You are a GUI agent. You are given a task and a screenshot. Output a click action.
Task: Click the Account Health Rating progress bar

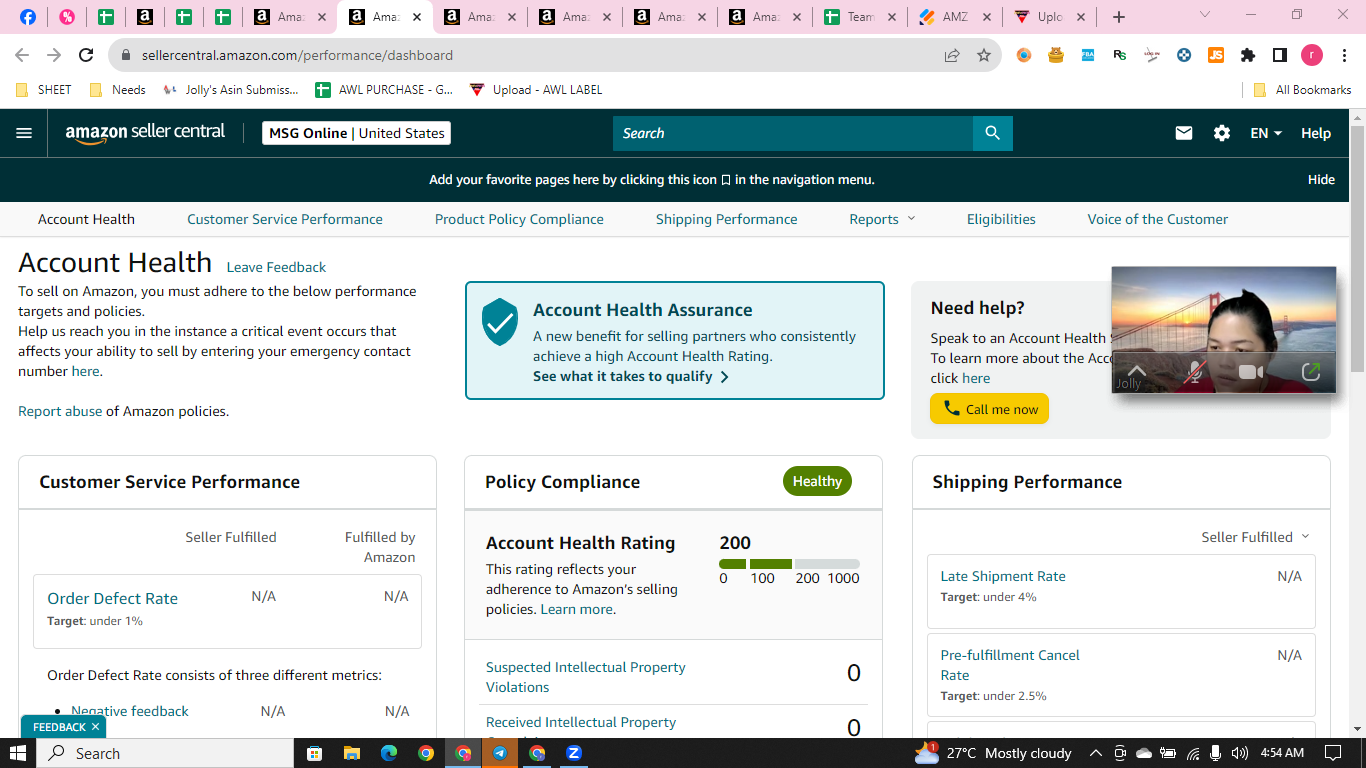tap(789, 564)
